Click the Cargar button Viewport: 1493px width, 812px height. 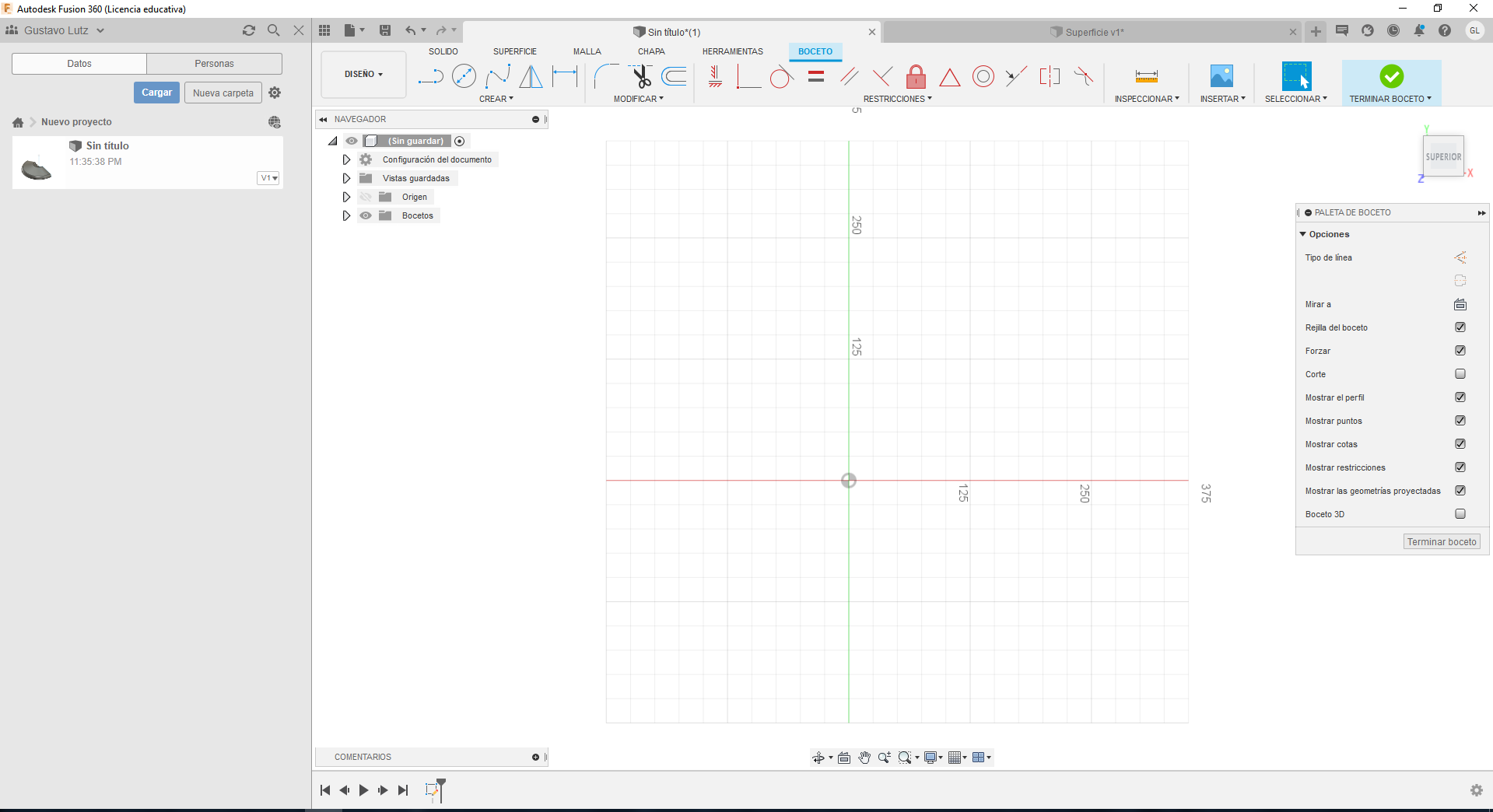156,93
